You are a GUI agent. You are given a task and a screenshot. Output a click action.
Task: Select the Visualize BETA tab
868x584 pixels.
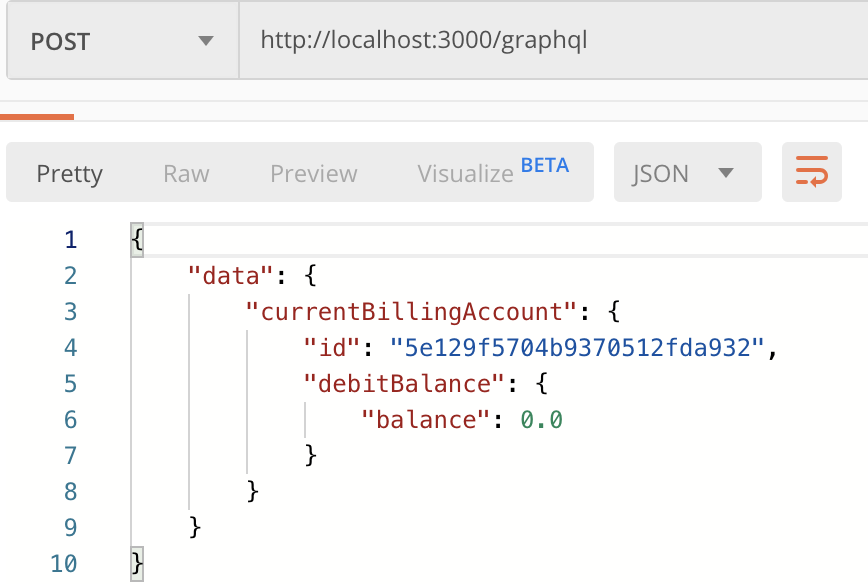(x=466, y=173)
